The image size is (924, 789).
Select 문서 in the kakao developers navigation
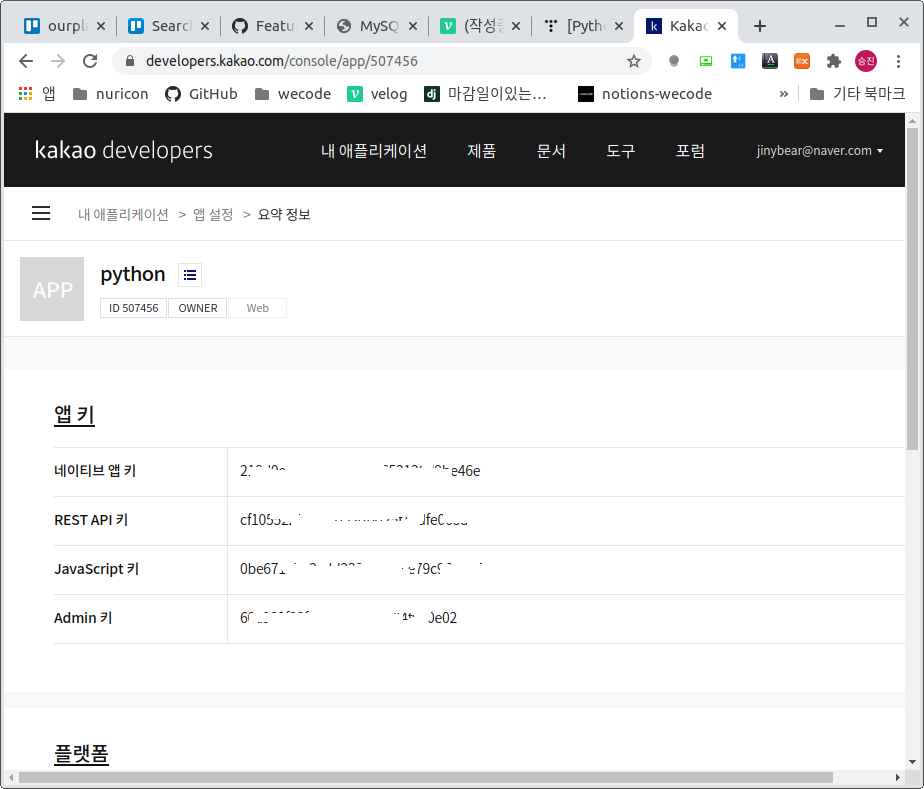tap(551, 150)
